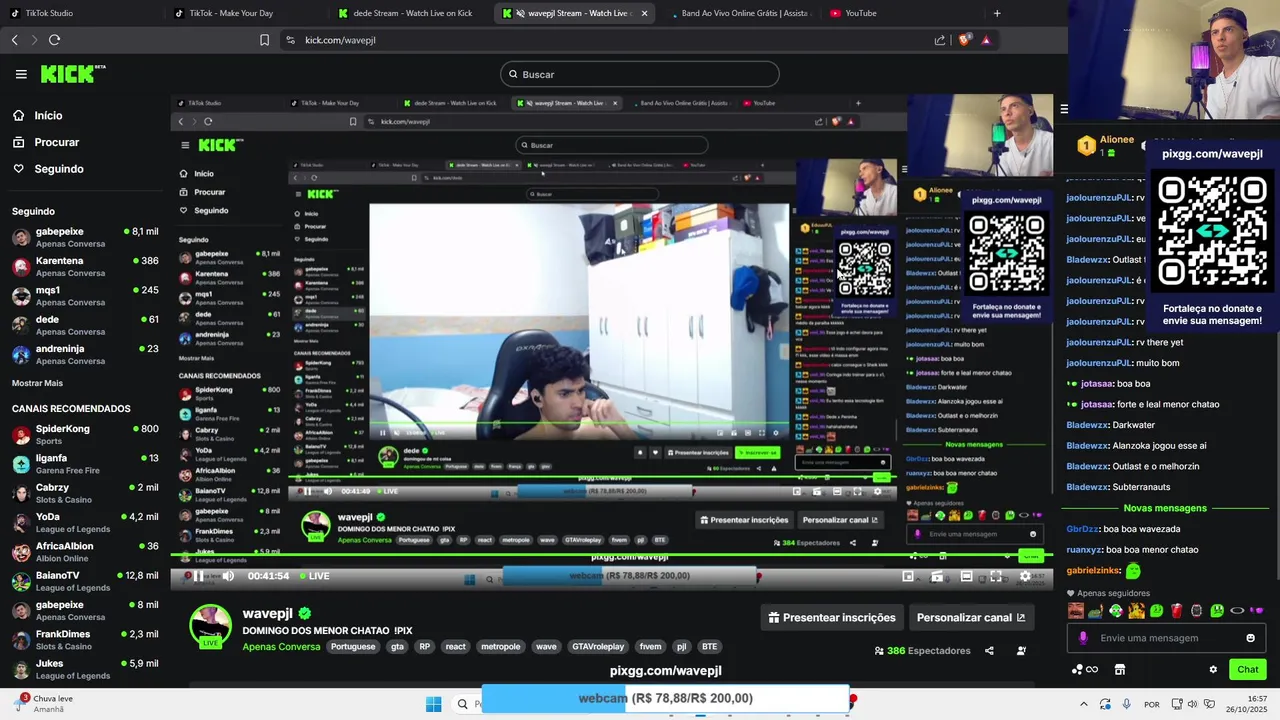Open the Kick sidebar hamburger menu

(21, 74)
